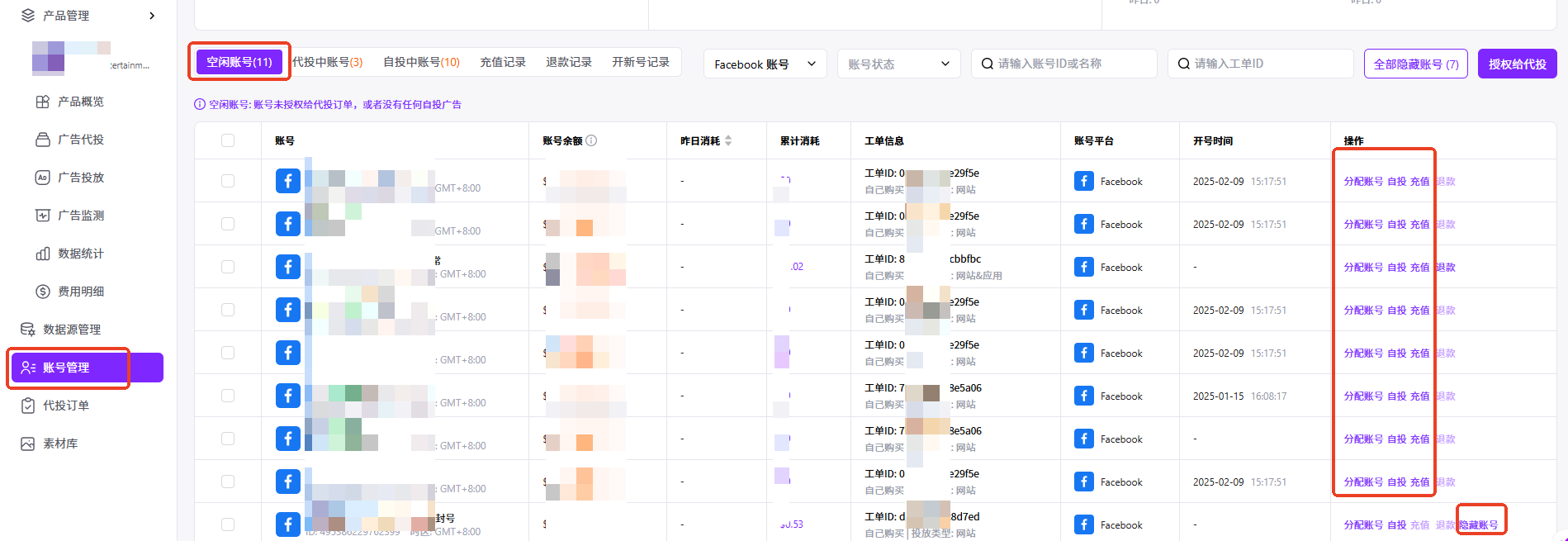Toggle the select-all checkbox in table header

coord(228,141)
